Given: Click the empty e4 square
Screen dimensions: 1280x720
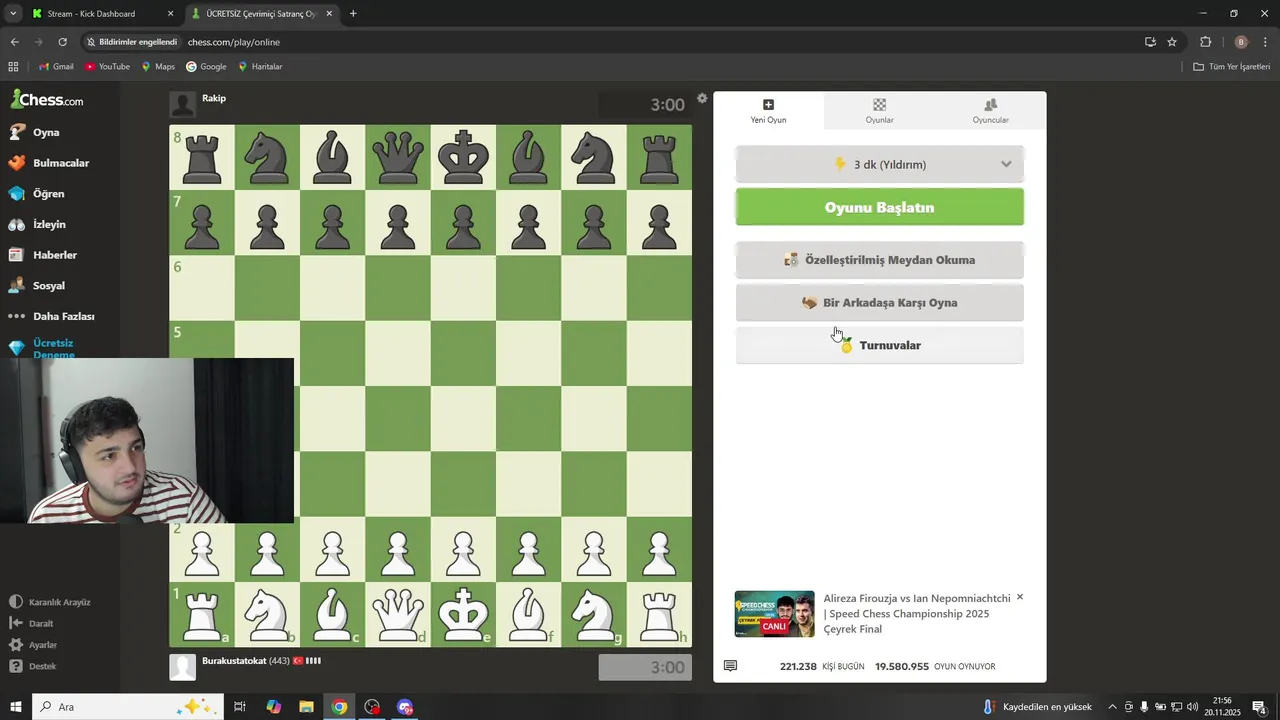Looking at the screenshot, I should click(x=463, y=419).
